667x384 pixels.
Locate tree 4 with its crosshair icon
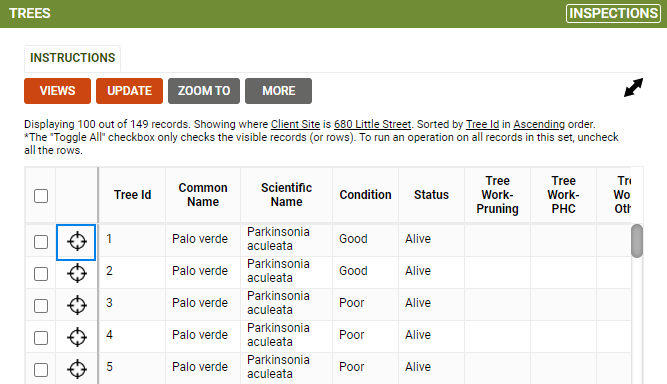(77, 338)
